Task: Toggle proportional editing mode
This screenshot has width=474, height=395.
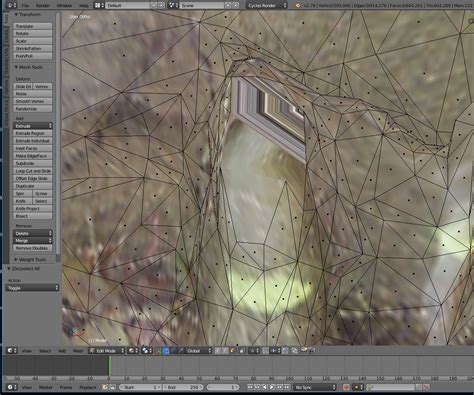Action: pyautogui.click(x=254, y=350)
